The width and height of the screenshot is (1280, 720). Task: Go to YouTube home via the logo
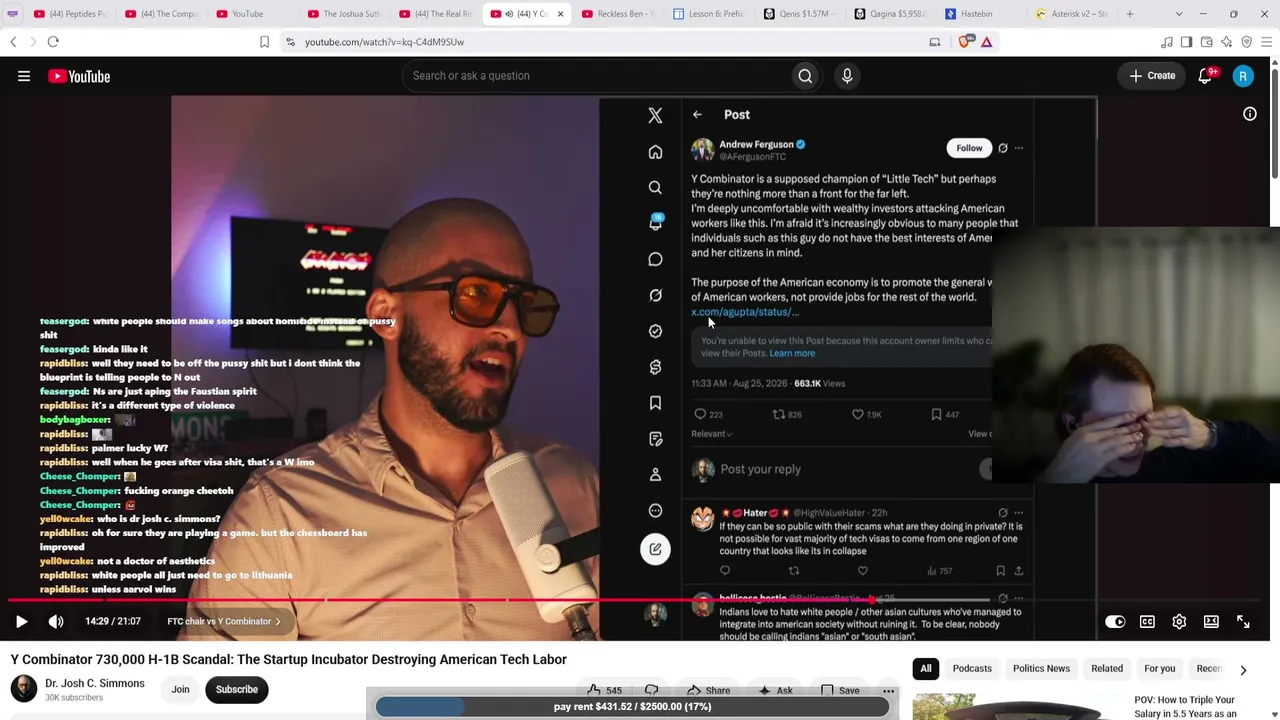point(79,76)
